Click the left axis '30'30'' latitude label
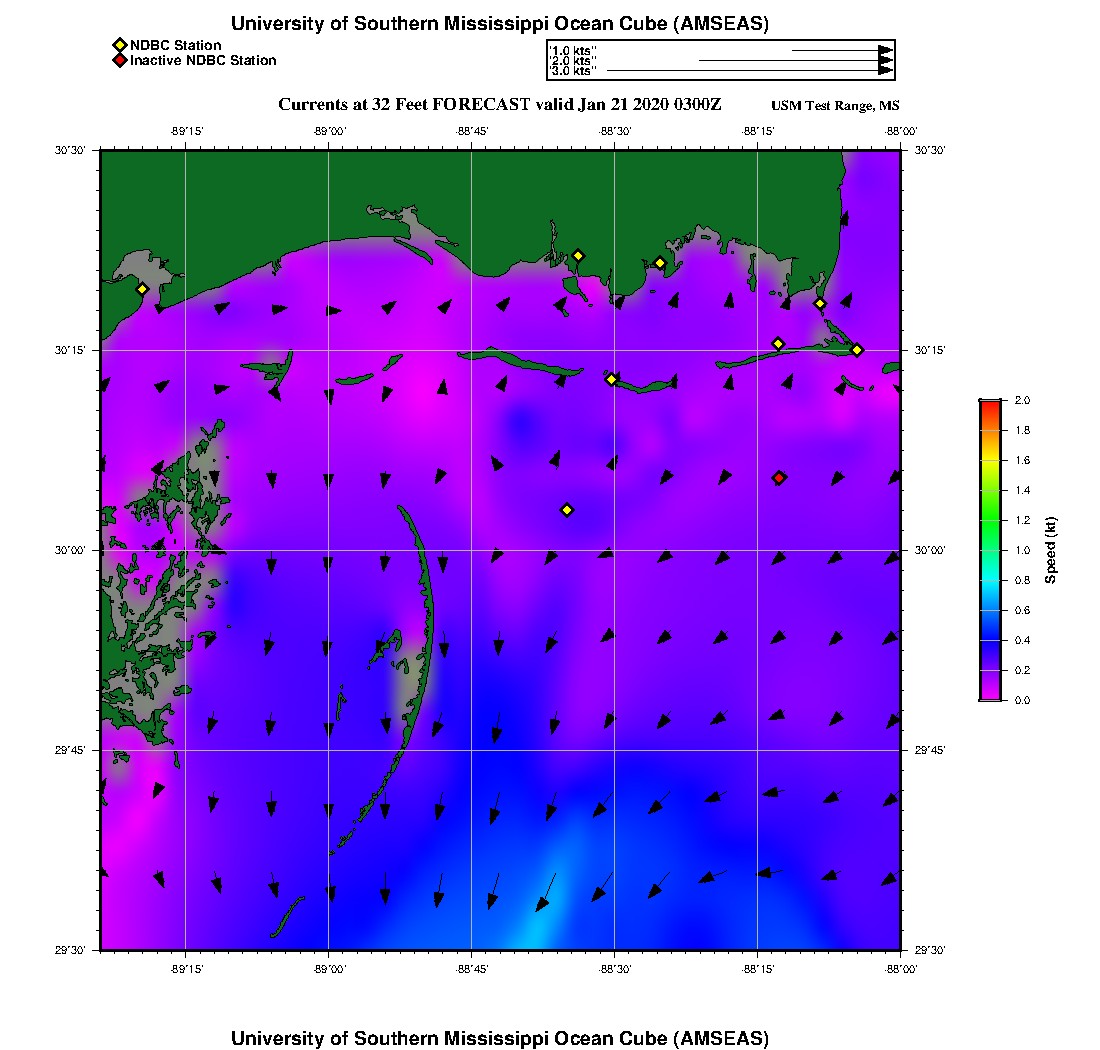Screen dimensions: 1100x1050 click(70, 151)
